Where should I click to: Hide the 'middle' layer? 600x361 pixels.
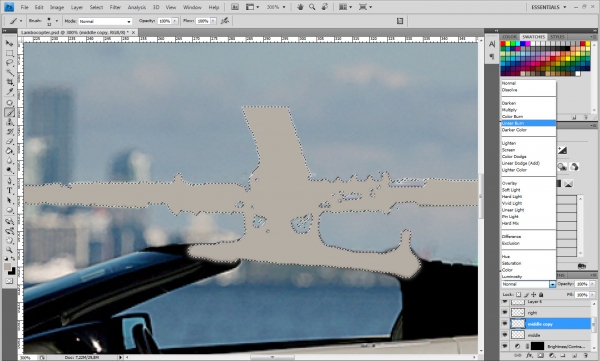[x=505, y=335]
